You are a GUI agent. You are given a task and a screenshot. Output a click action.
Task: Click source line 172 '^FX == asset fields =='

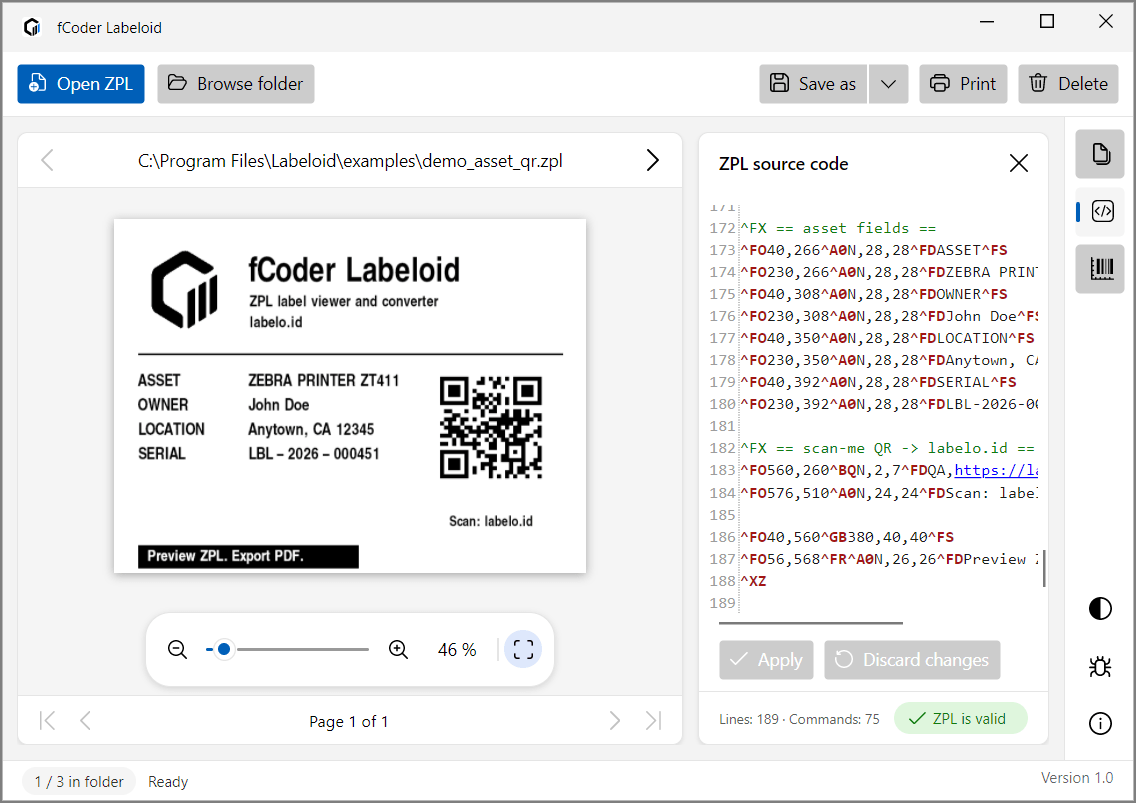[x=838, y=228]
